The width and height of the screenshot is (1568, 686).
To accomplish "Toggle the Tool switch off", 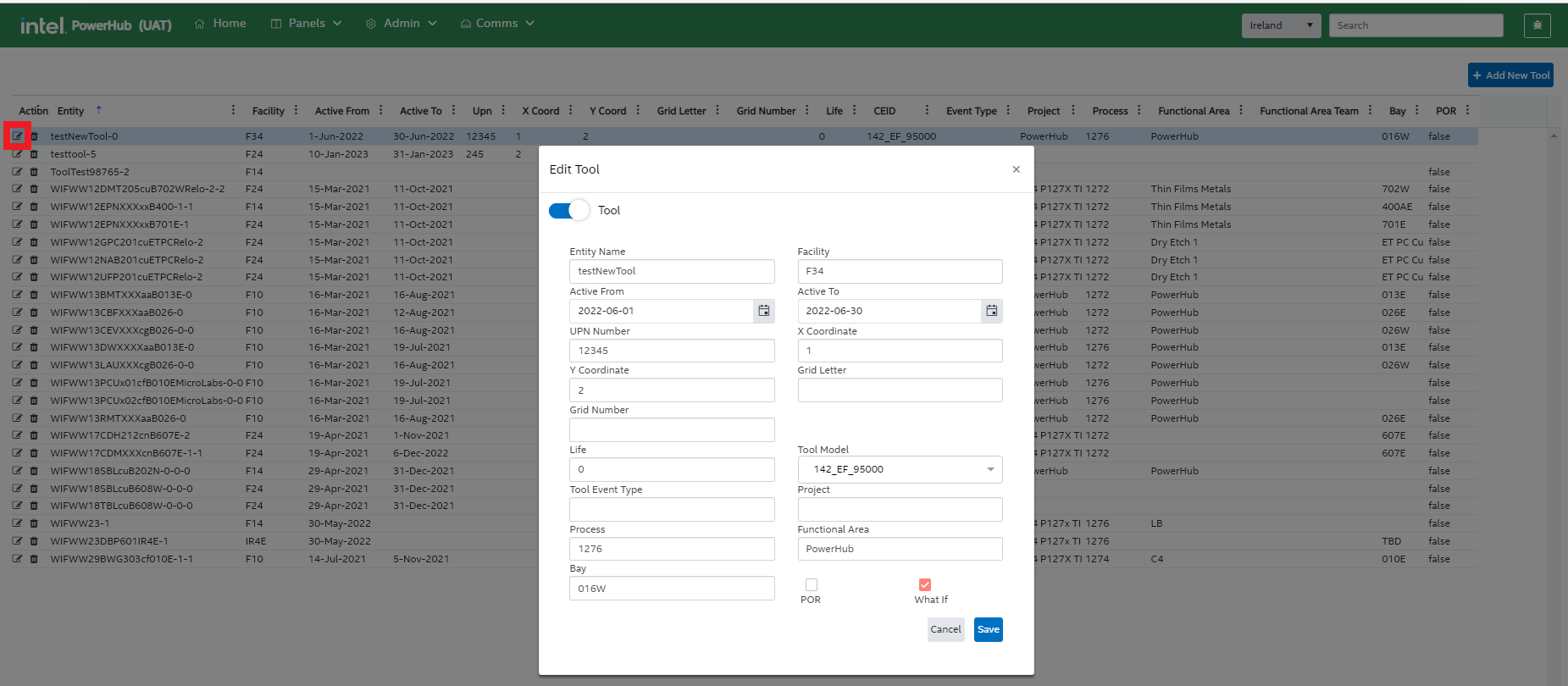I will pos(568,211).
